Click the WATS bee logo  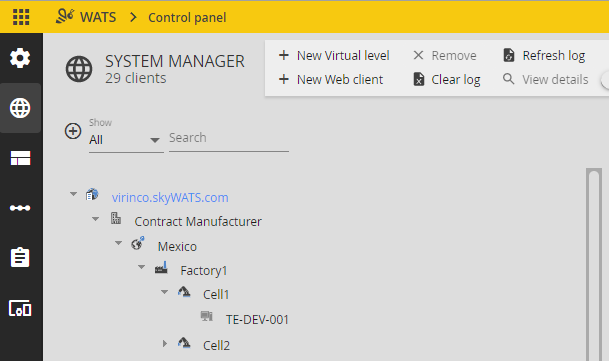pos(65,16)
